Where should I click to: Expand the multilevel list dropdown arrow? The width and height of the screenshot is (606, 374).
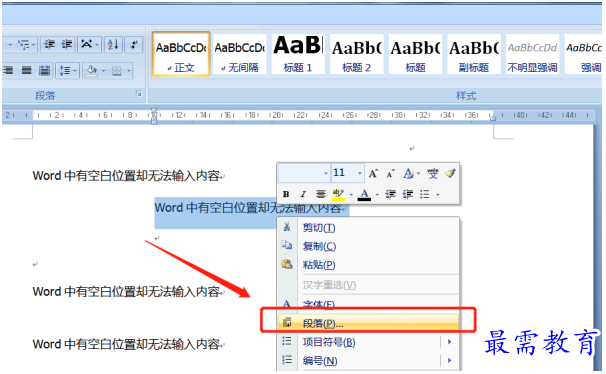pyautogui.click(x=34, y=45)
